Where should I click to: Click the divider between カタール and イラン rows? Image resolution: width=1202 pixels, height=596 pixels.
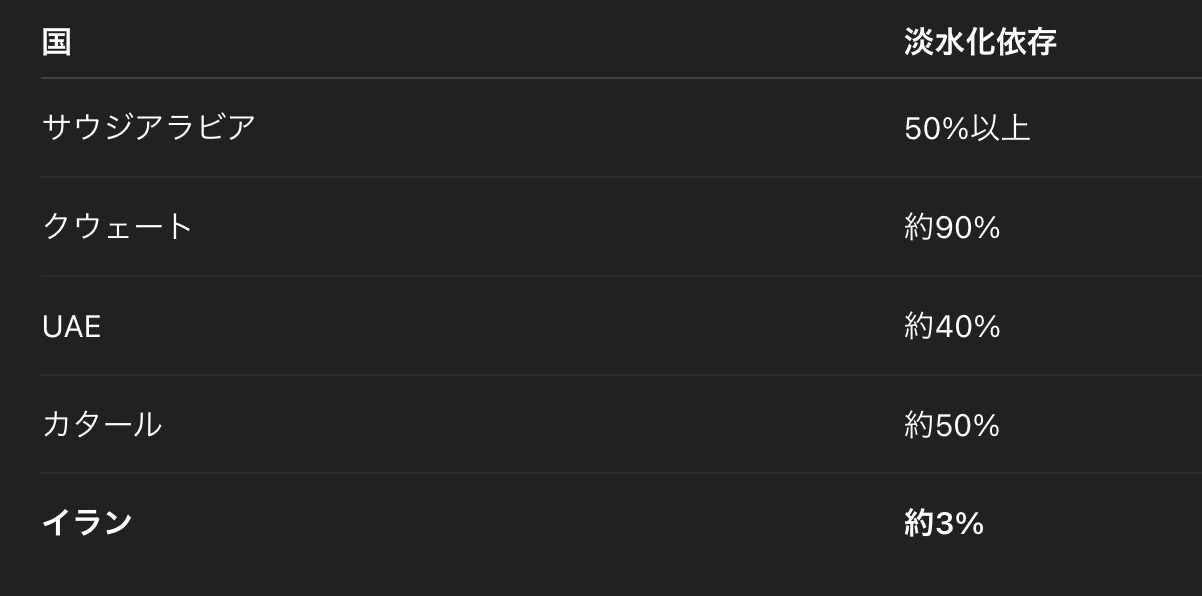600,473
